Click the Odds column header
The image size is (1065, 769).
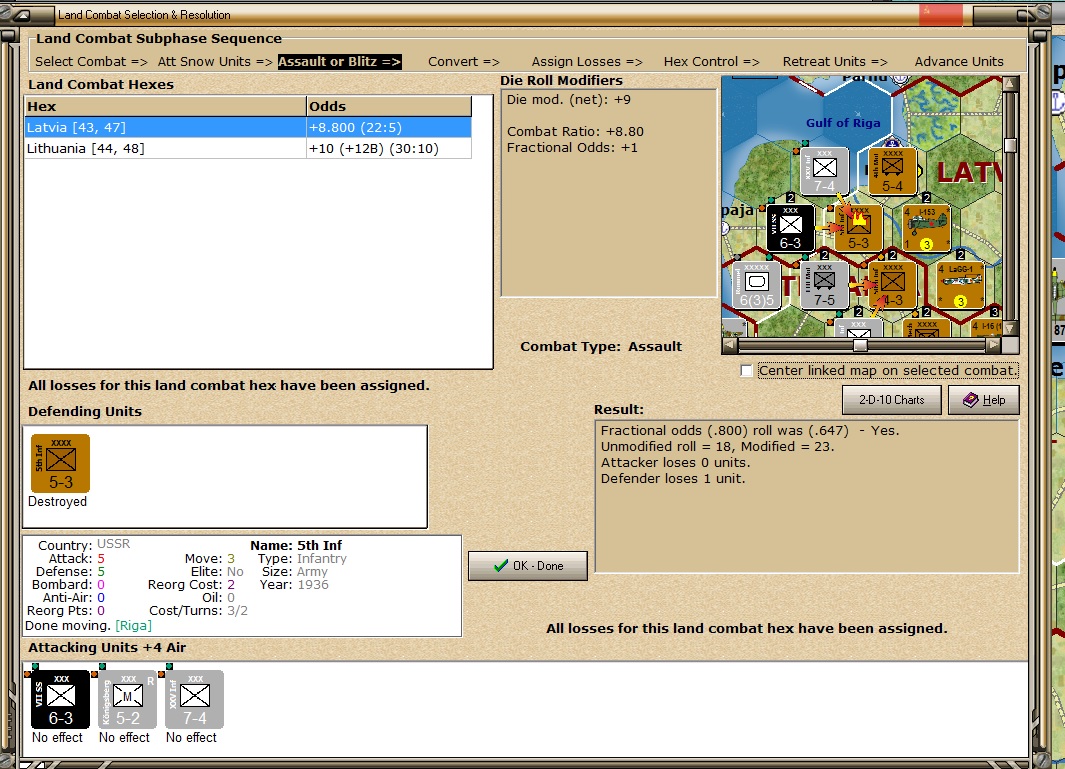click(389, 107)
